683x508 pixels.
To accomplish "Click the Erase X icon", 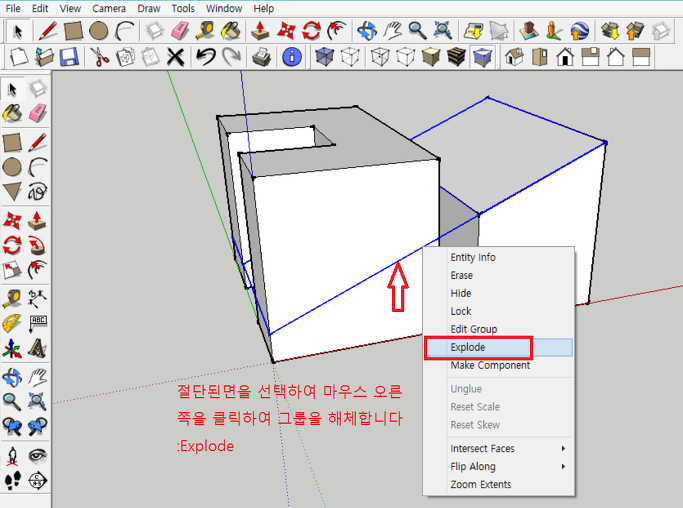I will coord(175,57).
